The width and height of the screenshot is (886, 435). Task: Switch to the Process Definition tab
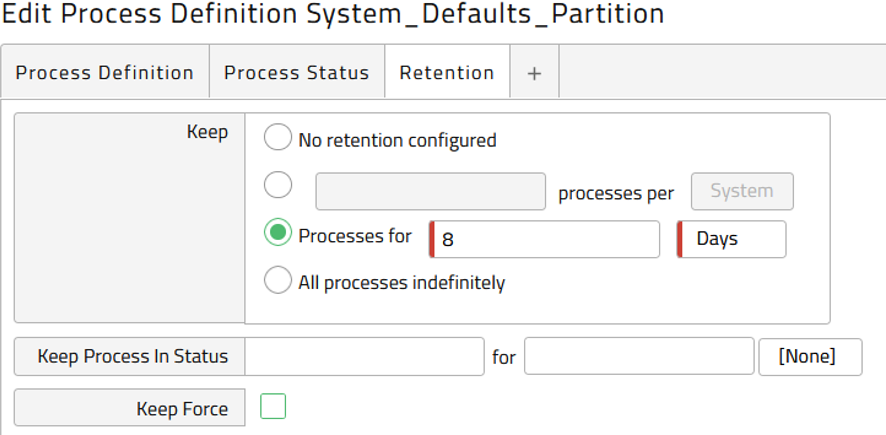pos(105,72)
